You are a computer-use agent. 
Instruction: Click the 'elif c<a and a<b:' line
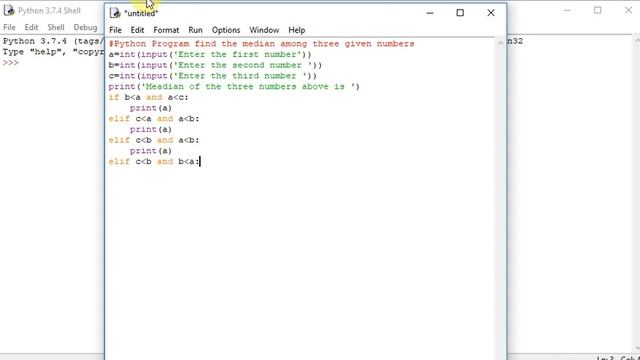pyautogui.click(x=154, y=119)
